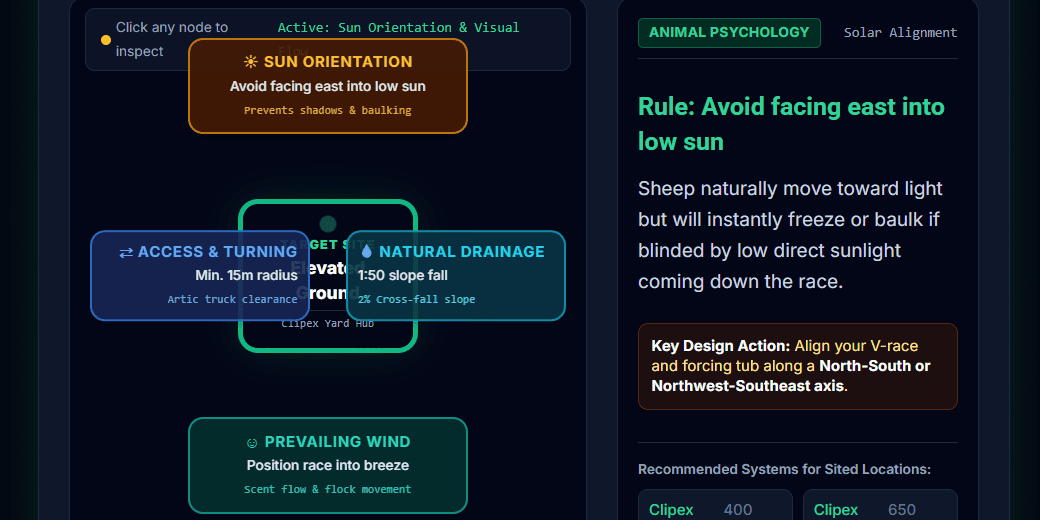1040x520 pixels.
Task: Click the 'Rule: Avoid facing east into low sun' heading
Action: pos(791,124)
